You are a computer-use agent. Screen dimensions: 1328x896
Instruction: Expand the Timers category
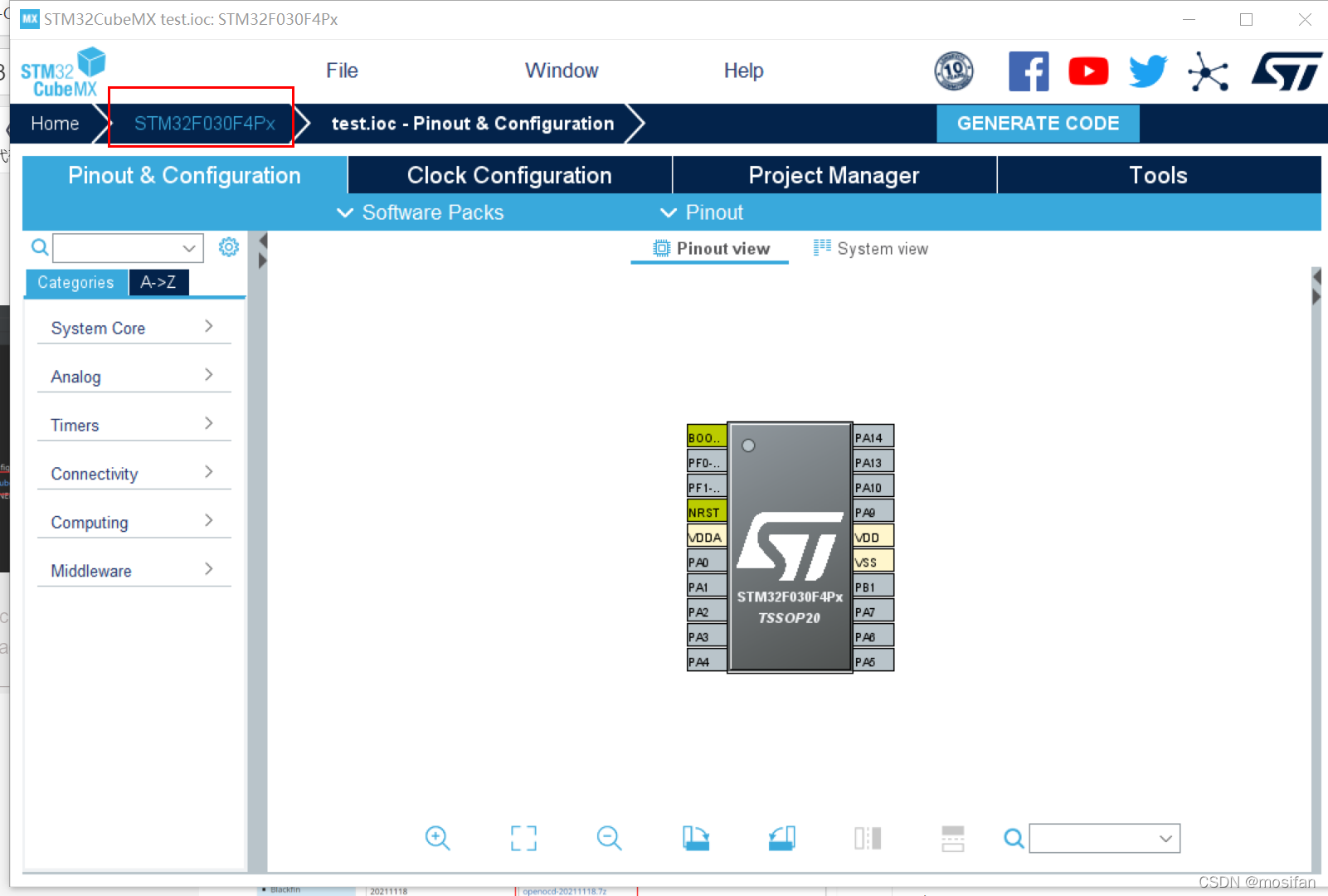134,425
